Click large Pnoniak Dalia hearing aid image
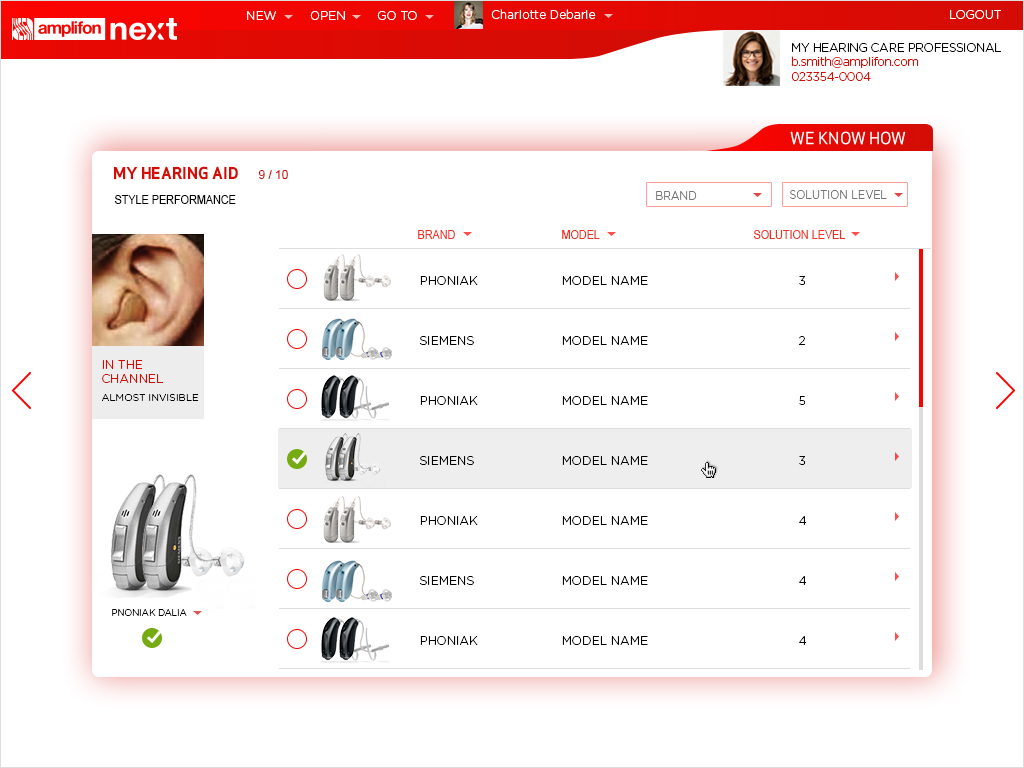Viewport: 1024px width, 768px height. pyautogui.click(x=178, y=534)
